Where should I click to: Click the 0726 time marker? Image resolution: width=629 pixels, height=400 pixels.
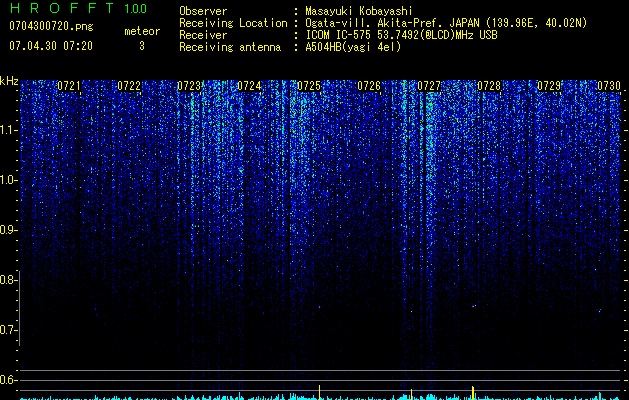[x=369, y=86]
